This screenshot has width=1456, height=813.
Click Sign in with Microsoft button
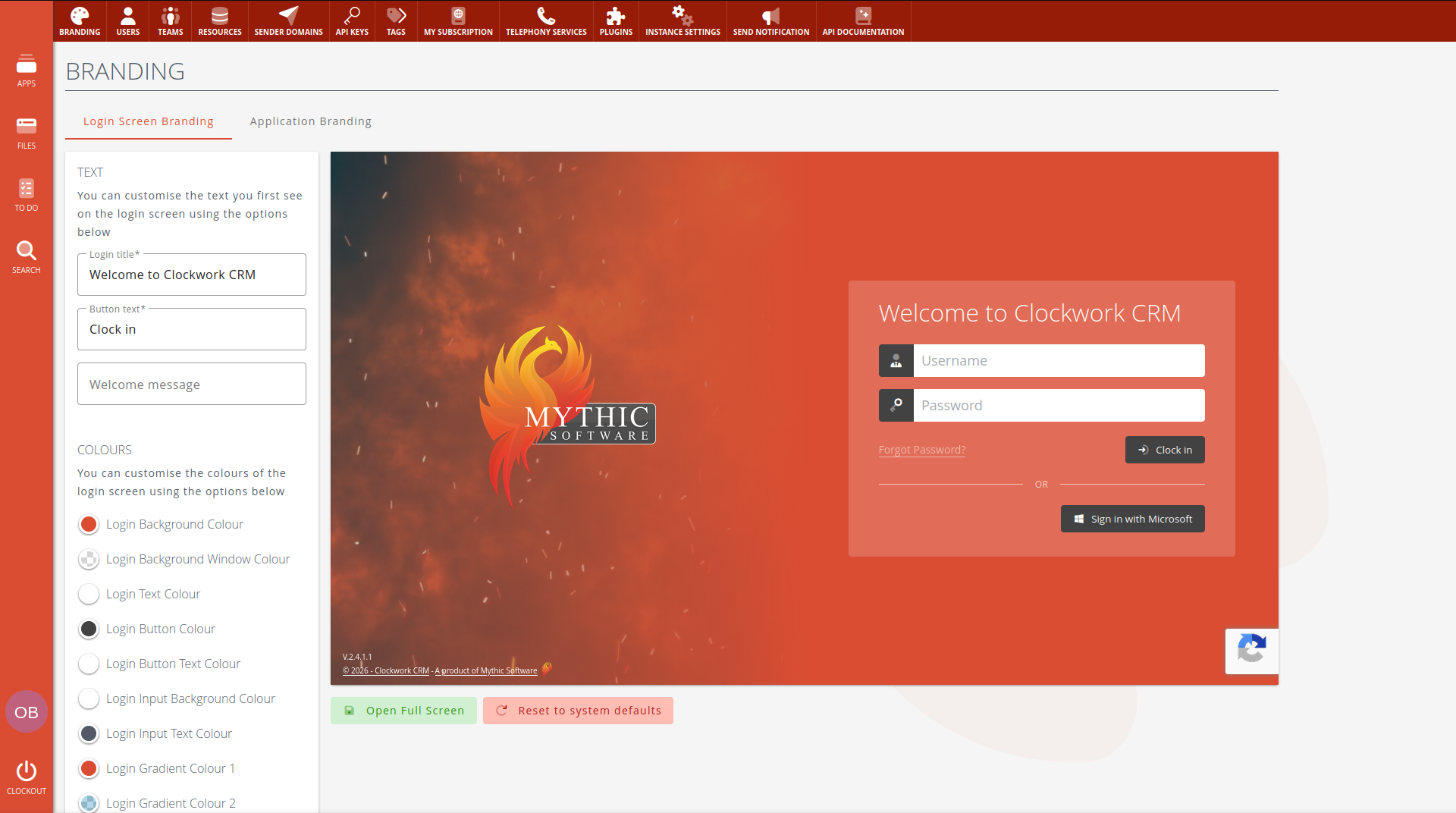[1133, 519]
